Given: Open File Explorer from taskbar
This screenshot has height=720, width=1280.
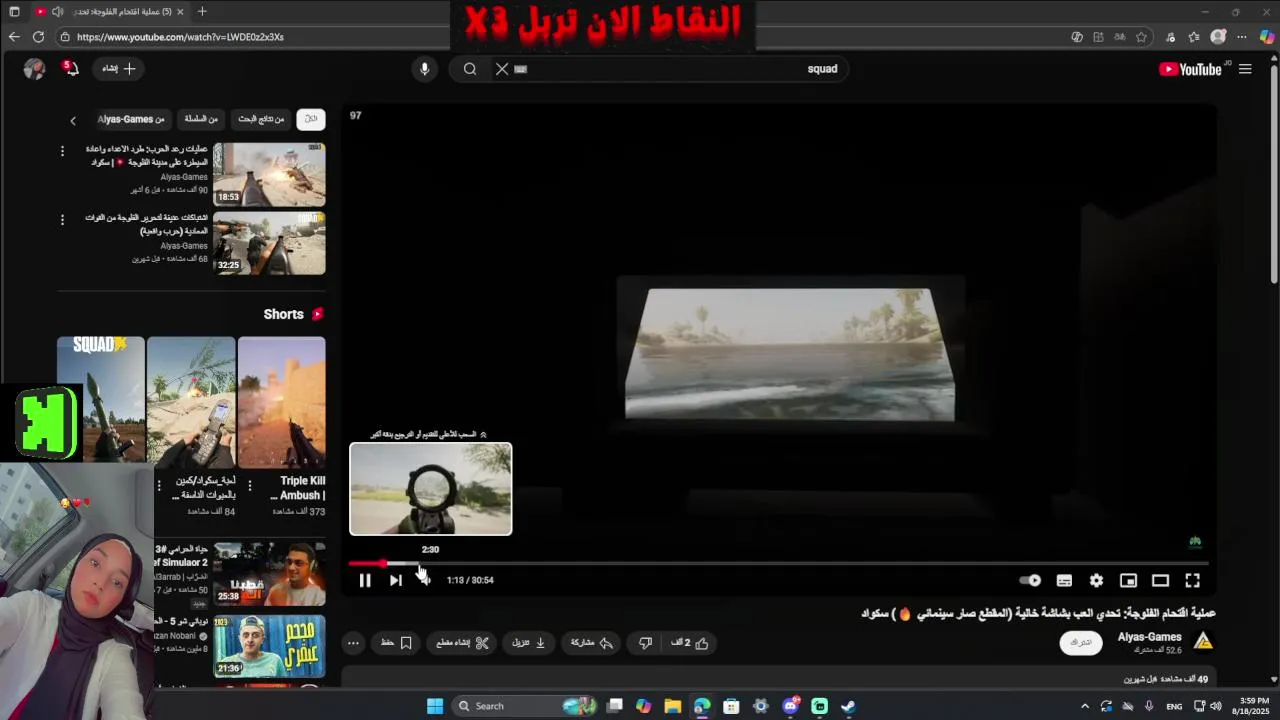Looking at the screenshot, I should 673,706.
